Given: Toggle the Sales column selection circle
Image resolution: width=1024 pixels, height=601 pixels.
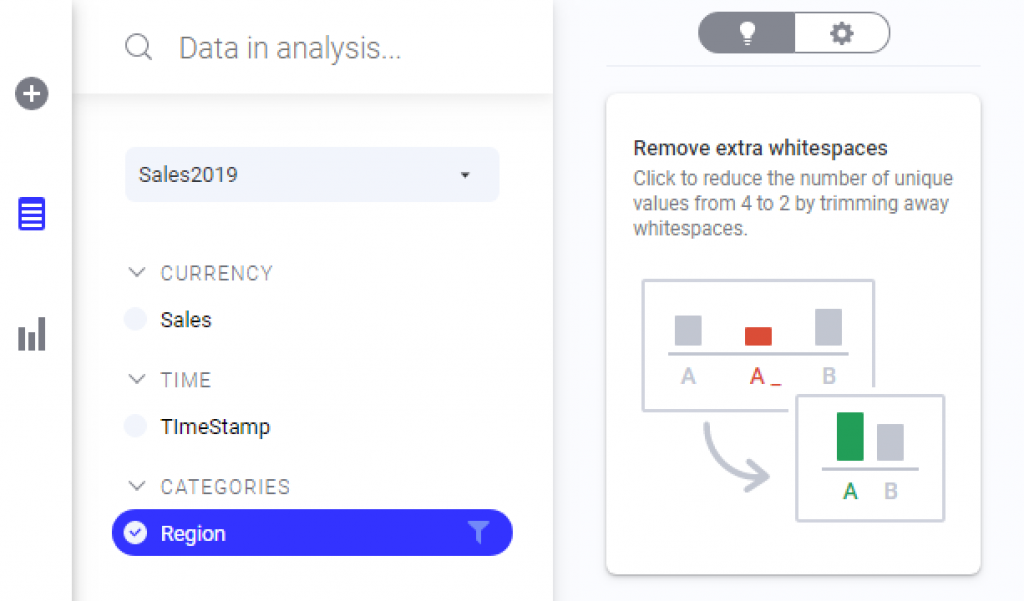Looking at the screenshot, I should click(135, 319).
